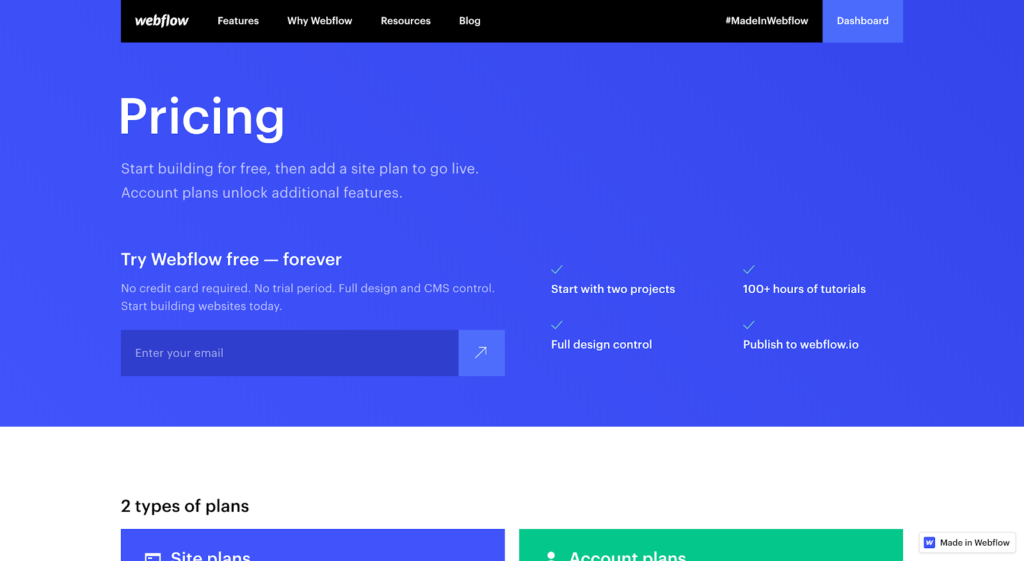
Task: Go to the Dashboard
Action: click(862, 21)
